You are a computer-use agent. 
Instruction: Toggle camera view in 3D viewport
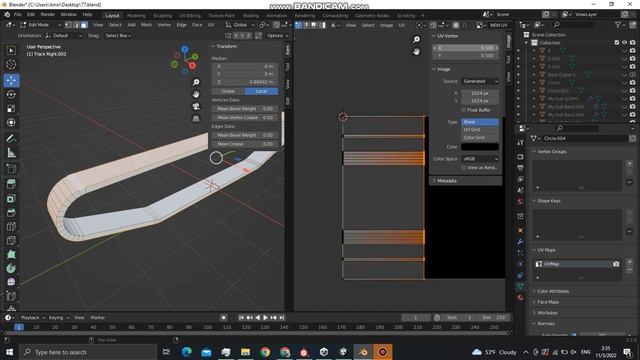pos(196,106)
